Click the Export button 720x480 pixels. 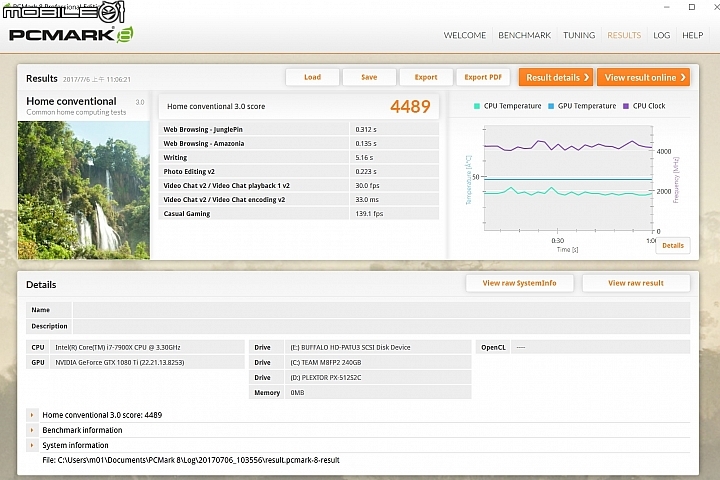point(426,77)
